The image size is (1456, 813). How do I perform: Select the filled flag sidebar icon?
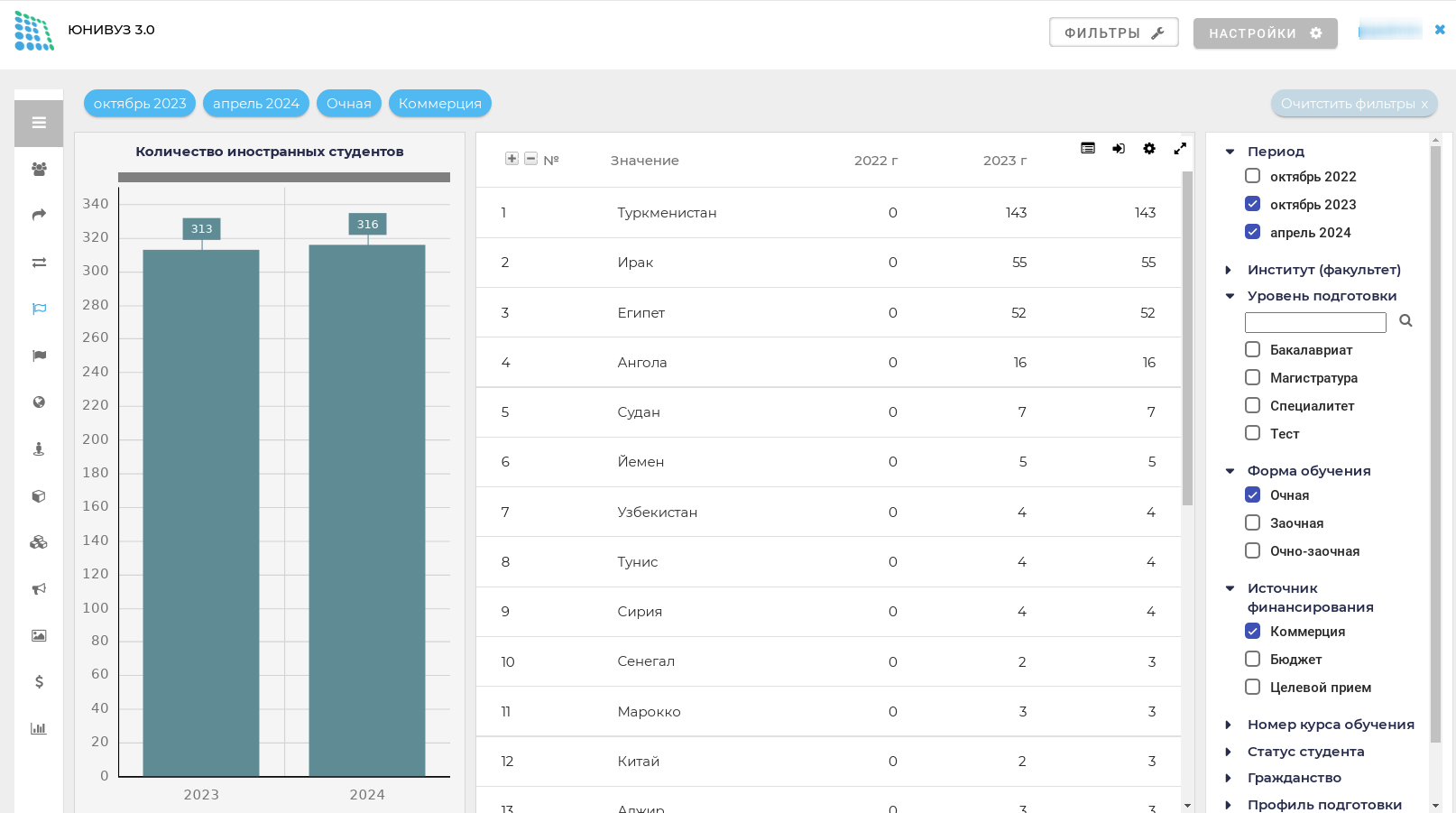tap(39, 356)
